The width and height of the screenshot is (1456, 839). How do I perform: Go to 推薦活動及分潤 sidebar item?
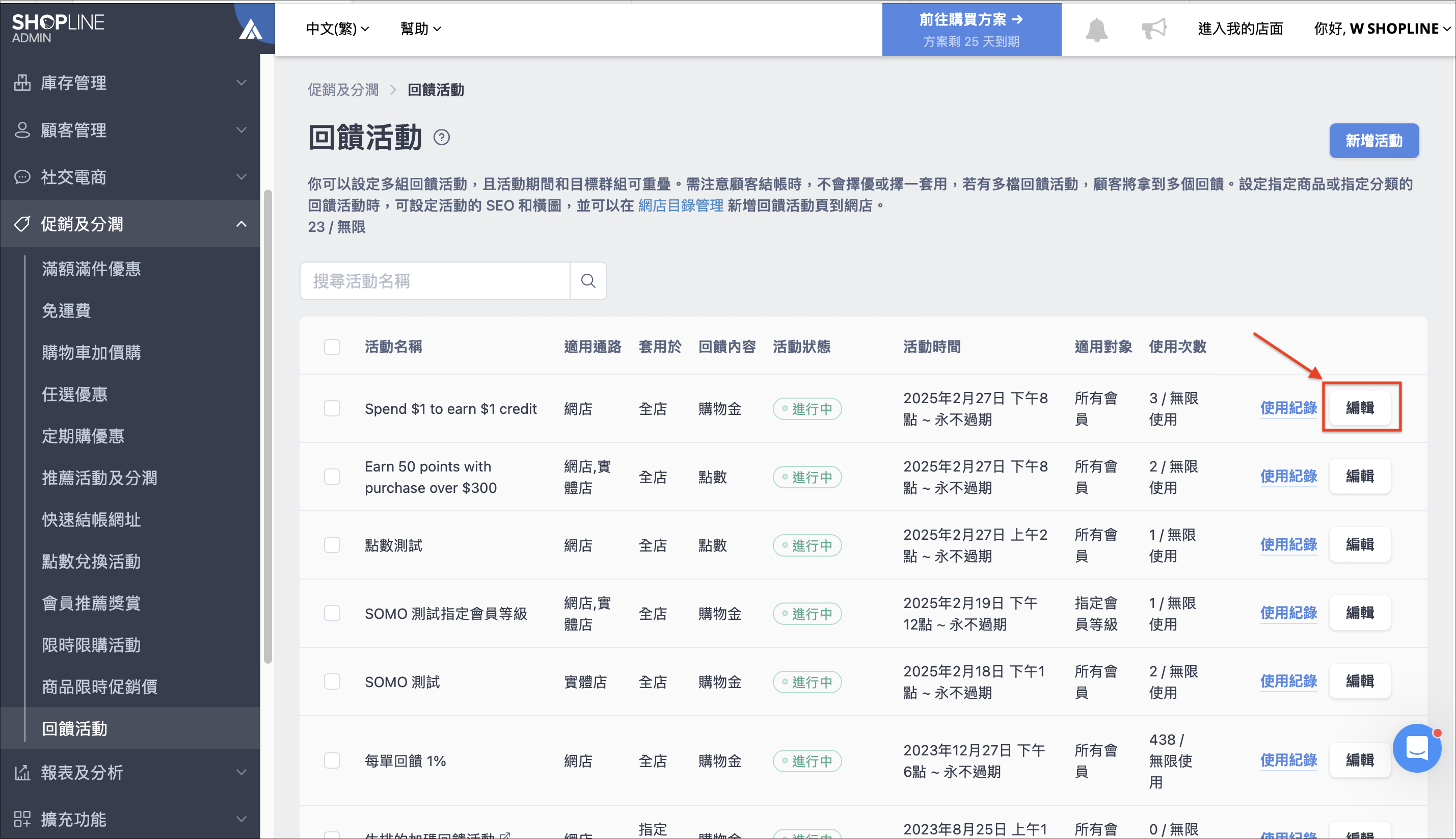click(99, 478)
